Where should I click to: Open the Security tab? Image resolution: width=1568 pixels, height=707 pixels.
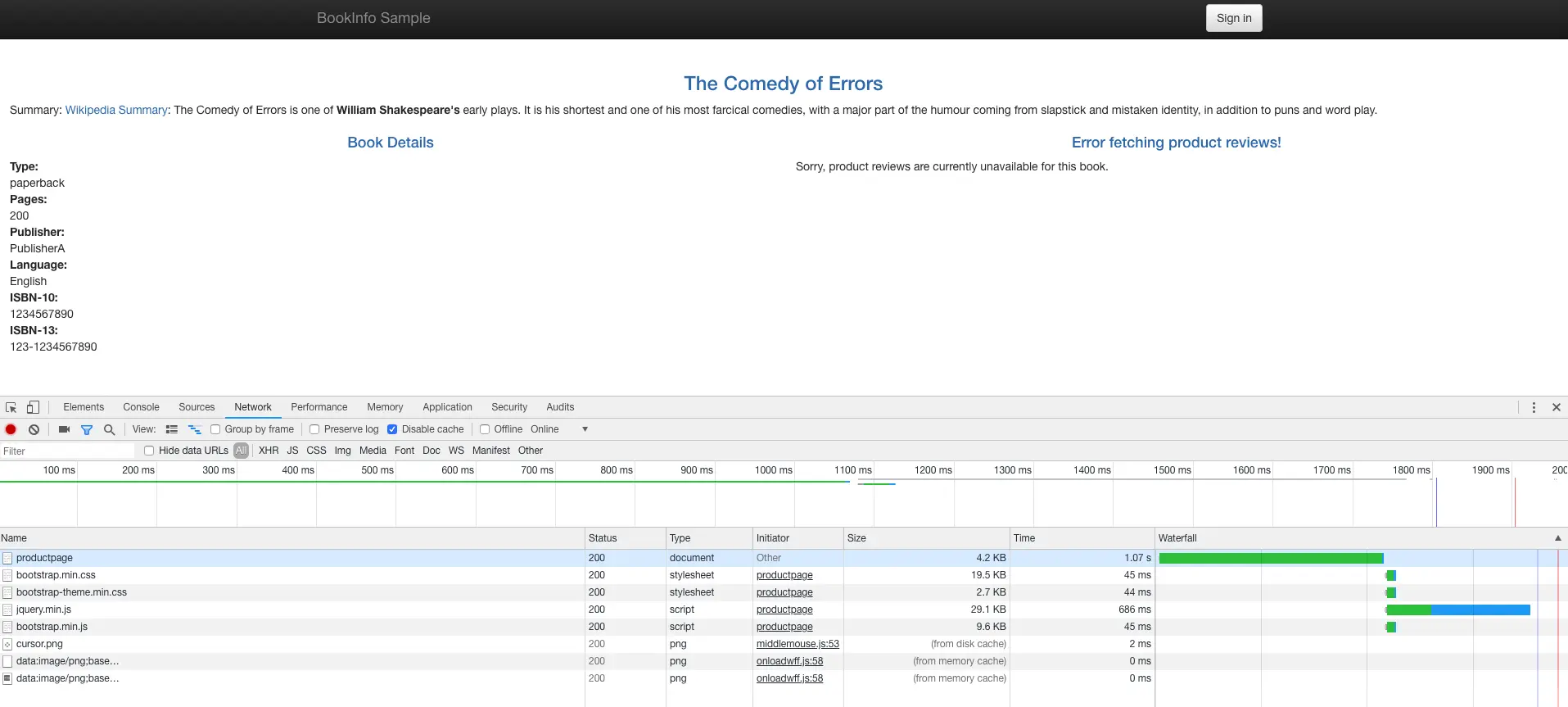[509, 407]
